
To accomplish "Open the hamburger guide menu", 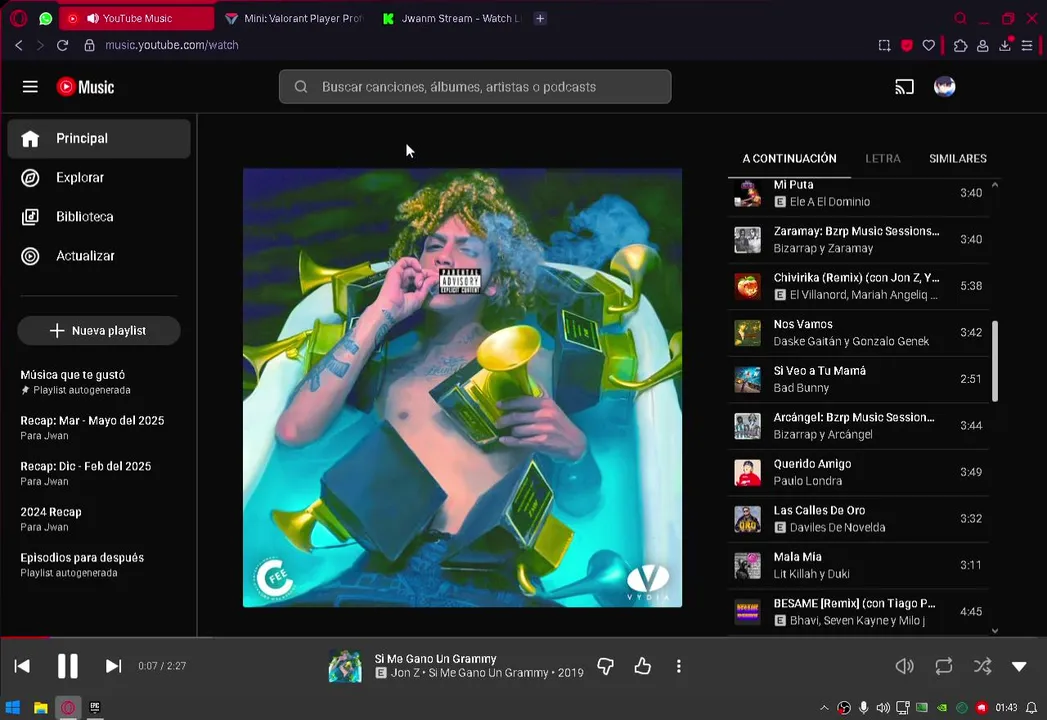I will coord(30,87).
